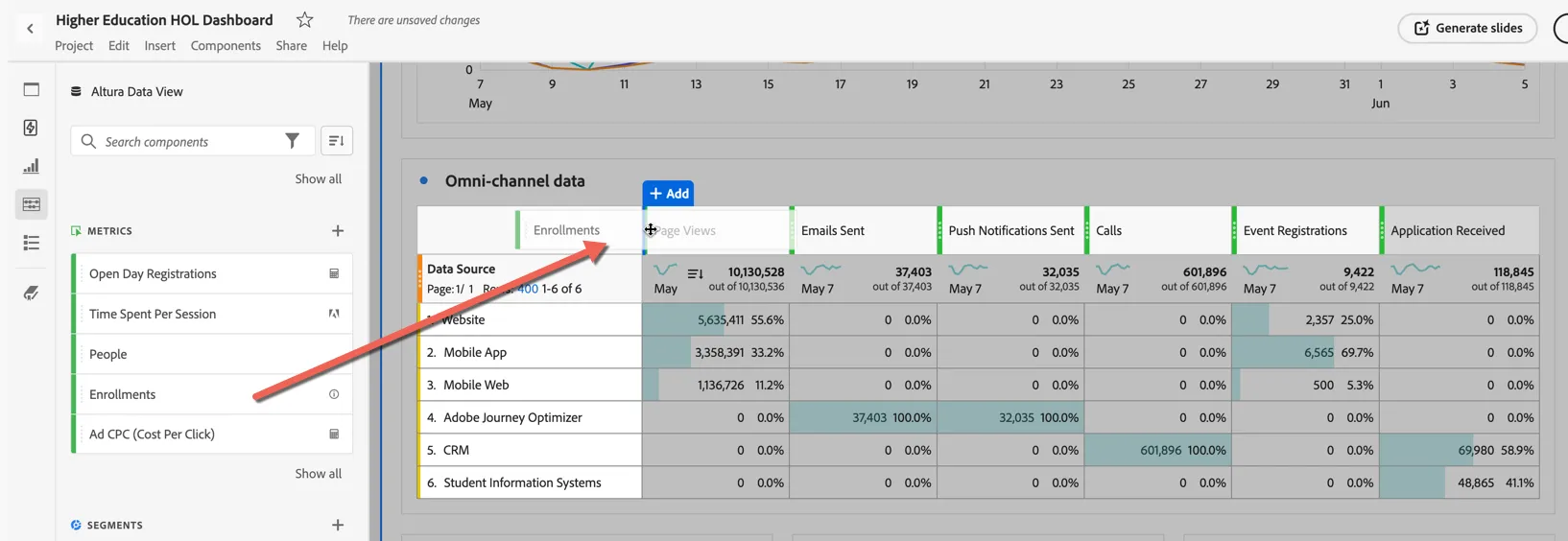Viewport: 1568px width, 541px height.
Task: Open the Components menu
Action: point(226,45)
